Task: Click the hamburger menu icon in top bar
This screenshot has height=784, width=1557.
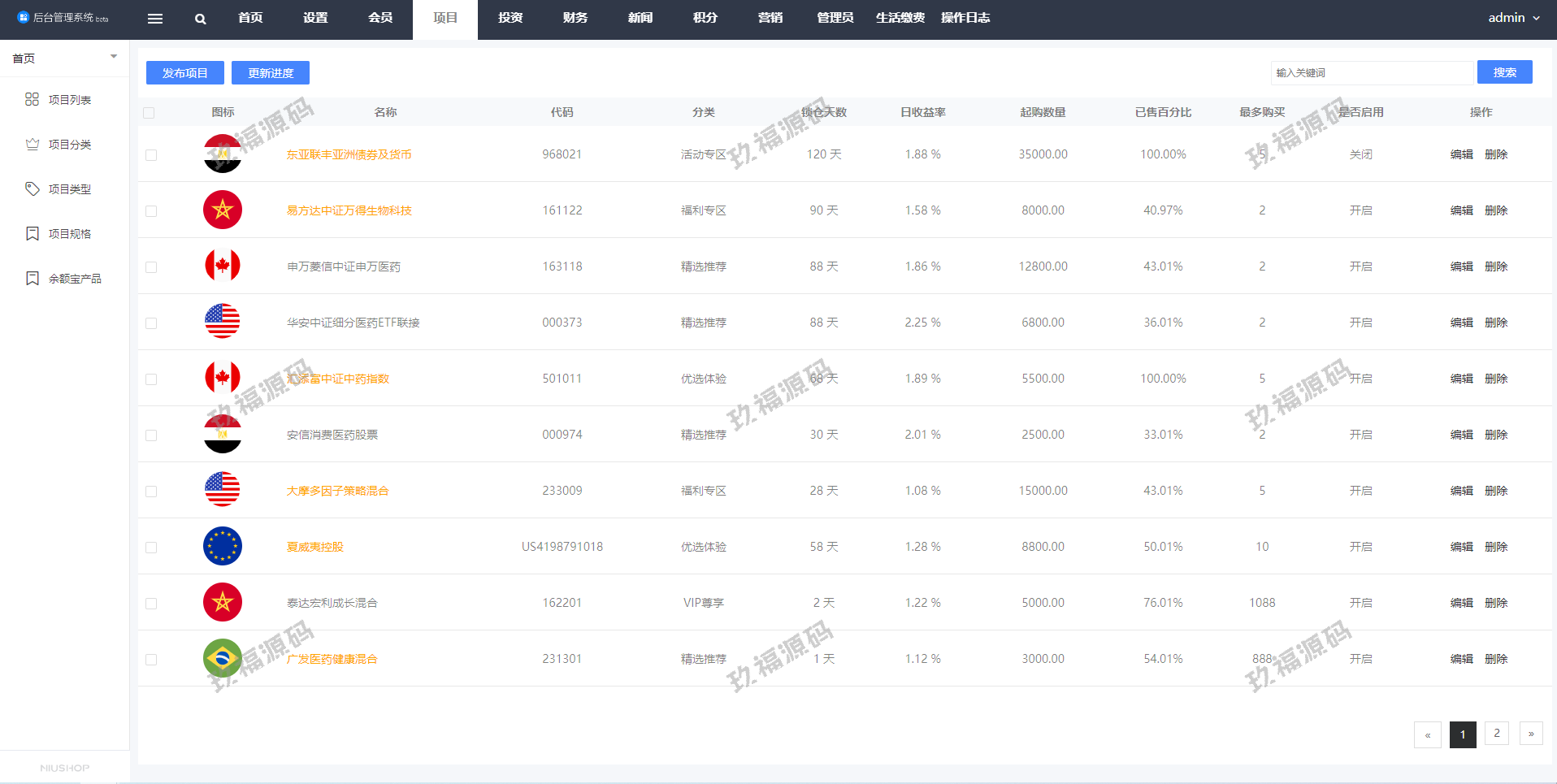Action: click(x=154, y=19)
